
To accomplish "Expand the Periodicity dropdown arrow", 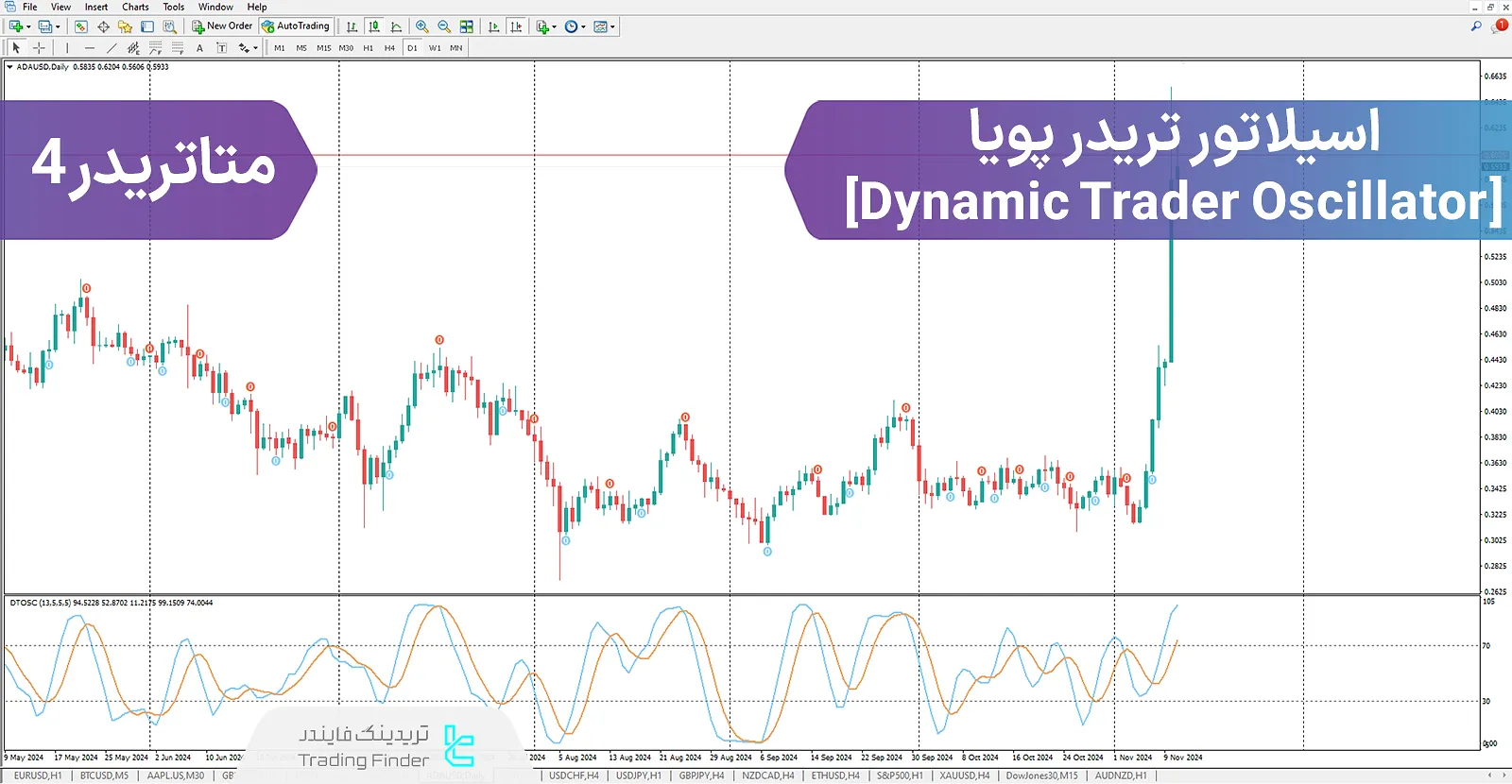I will pos(583,26).
